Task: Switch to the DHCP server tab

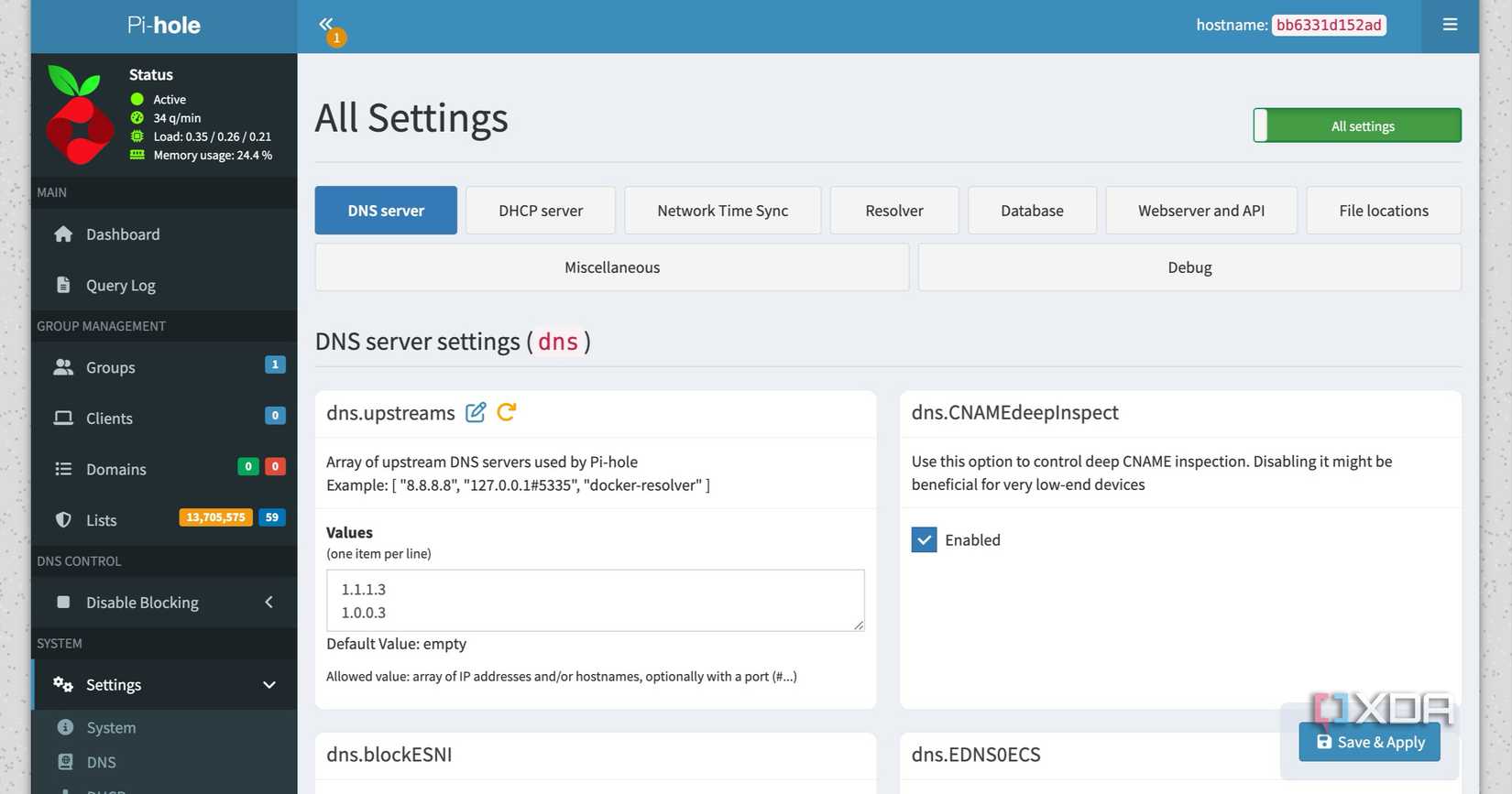Action: [541, 211]
